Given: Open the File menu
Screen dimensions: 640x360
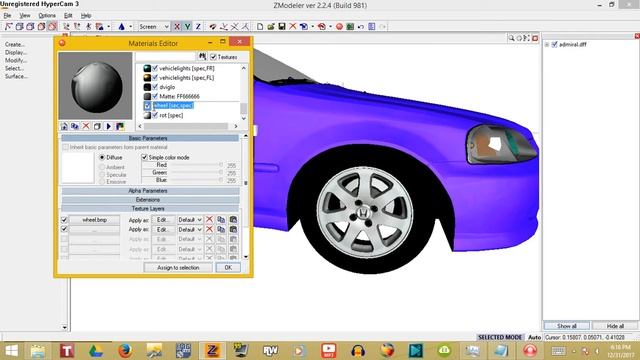Looking at the screenshot, I should tap(7, 16).
